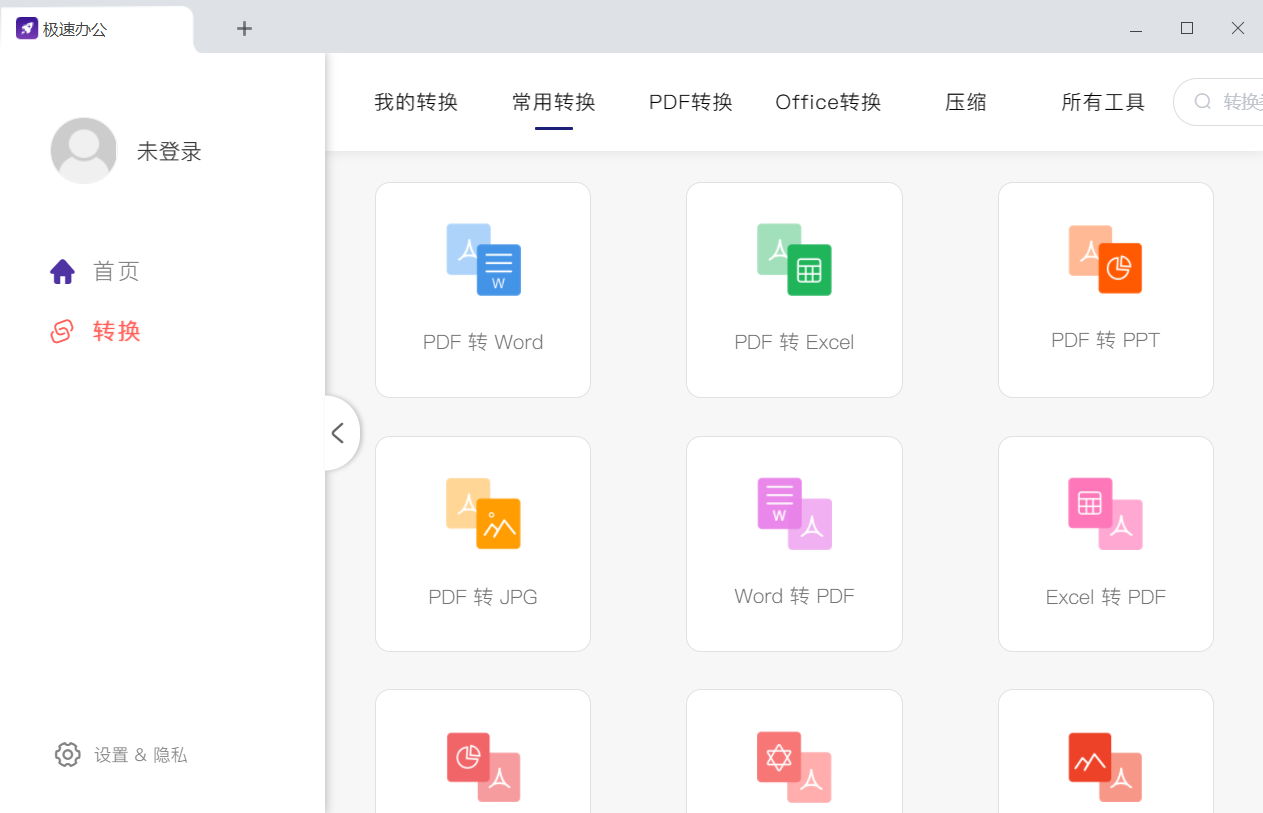Click 未登录 to sign in
1263x813 pixels.
[169, 152]
